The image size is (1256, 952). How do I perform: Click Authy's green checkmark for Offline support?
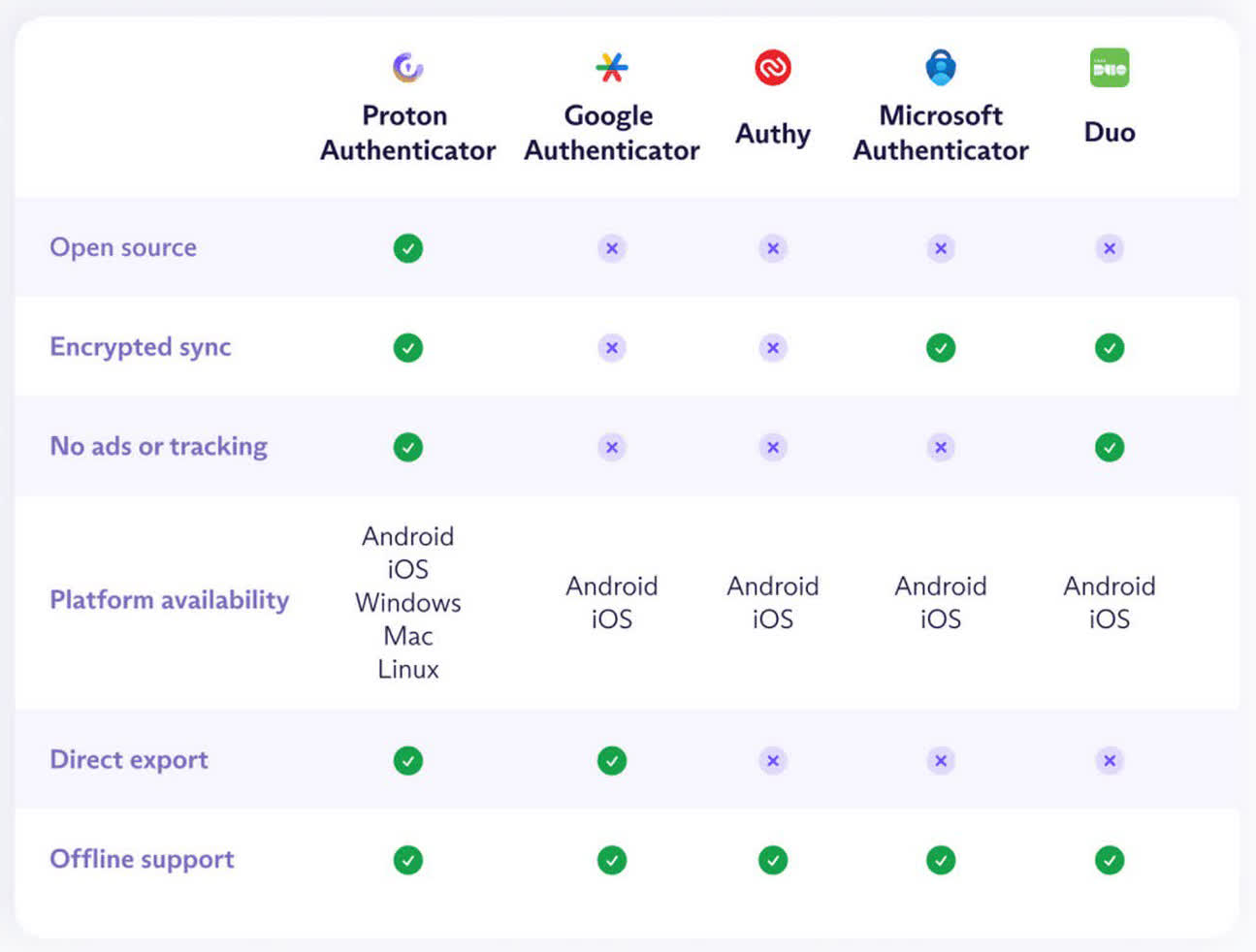click(773, 860)
